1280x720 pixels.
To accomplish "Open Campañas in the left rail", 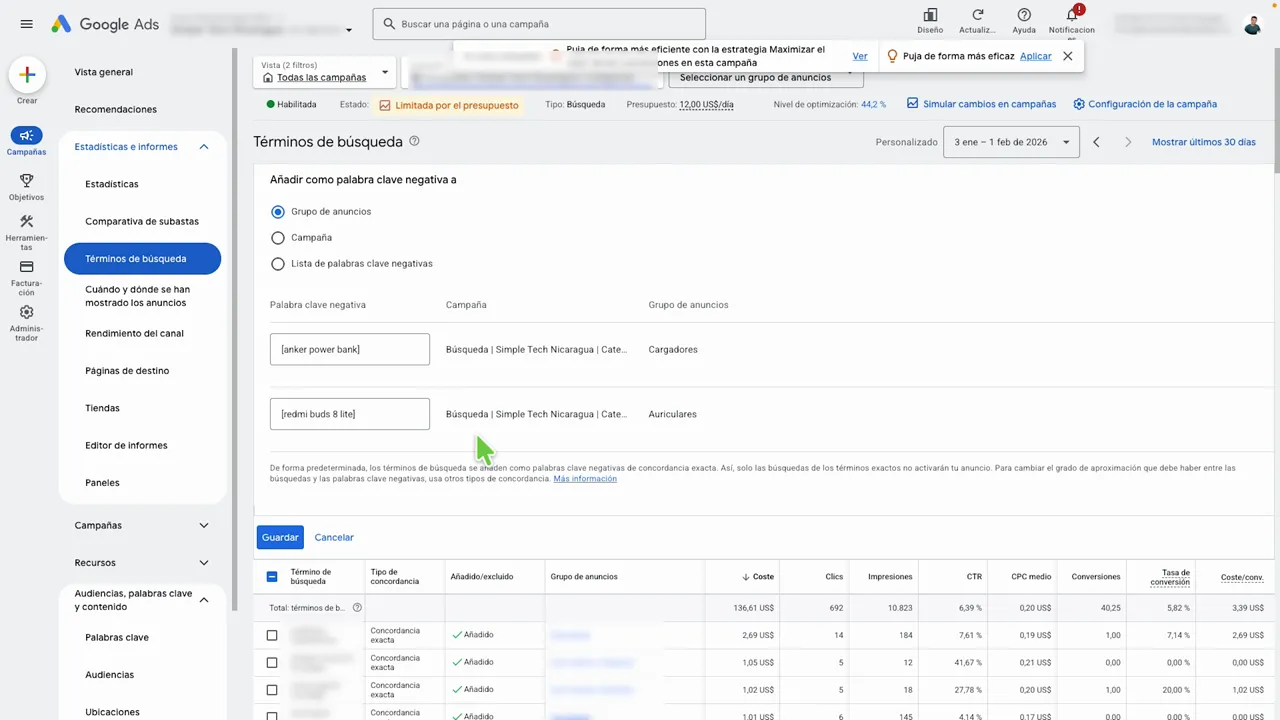I will coord(26,141).
